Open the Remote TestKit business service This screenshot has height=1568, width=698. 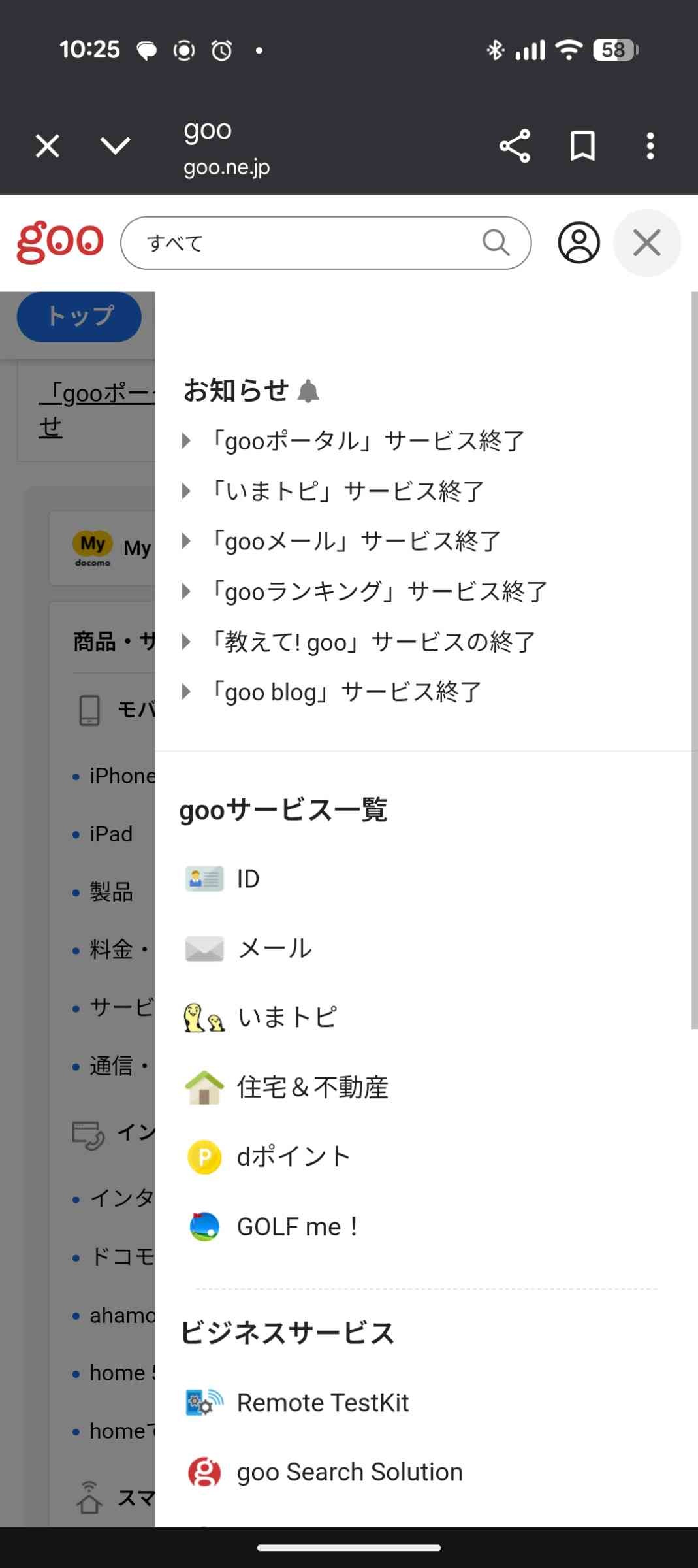pos(323,1402)
